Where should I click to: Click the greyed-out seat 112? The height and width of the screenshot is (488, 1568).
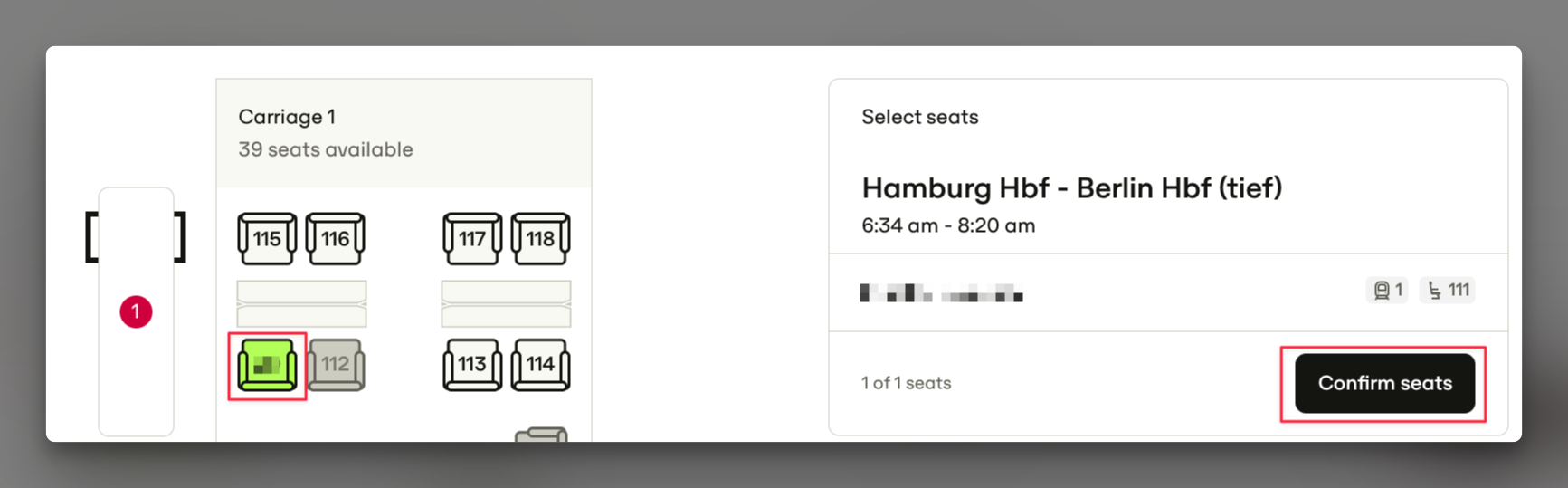pyautogui.click(x=336, y=365)
